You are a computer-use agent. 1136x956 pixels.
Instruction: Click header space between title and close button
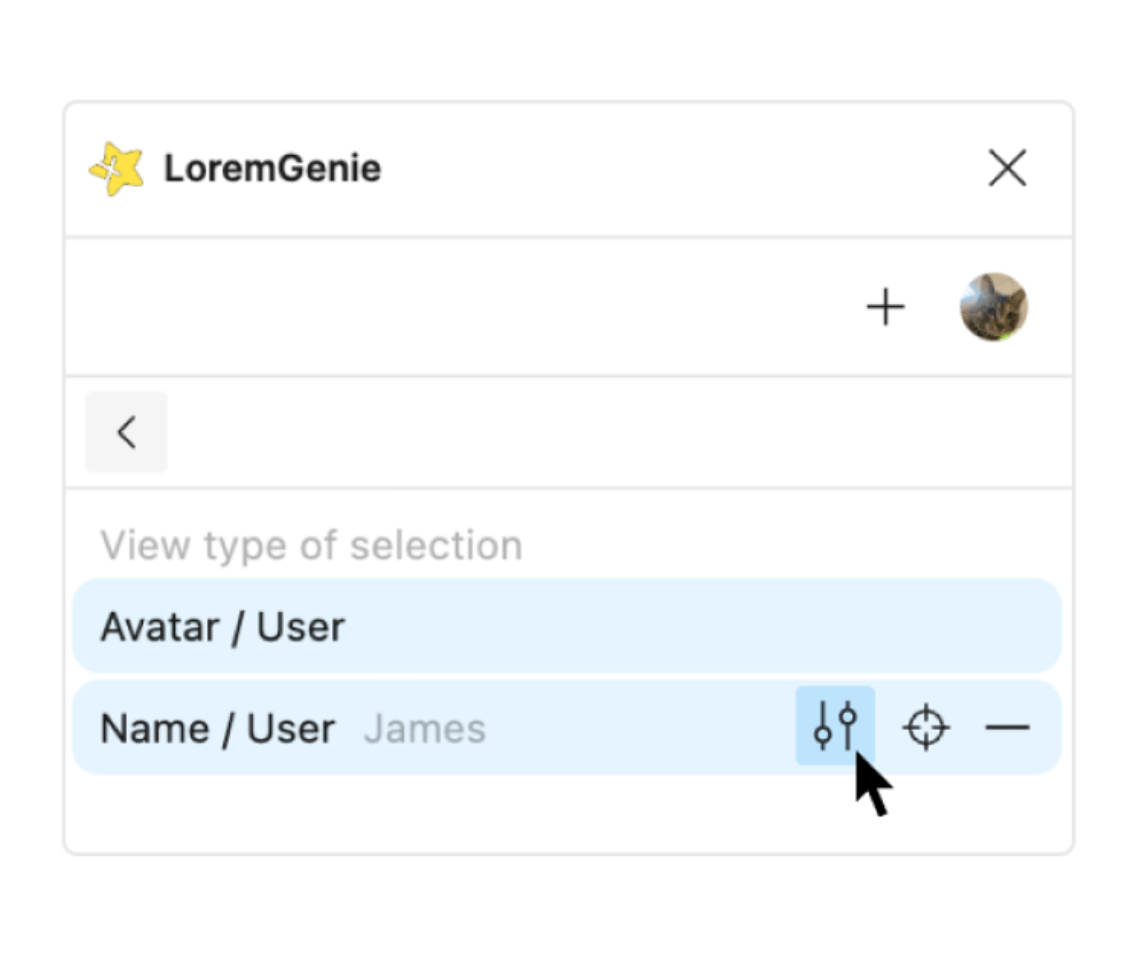[680, 168]
